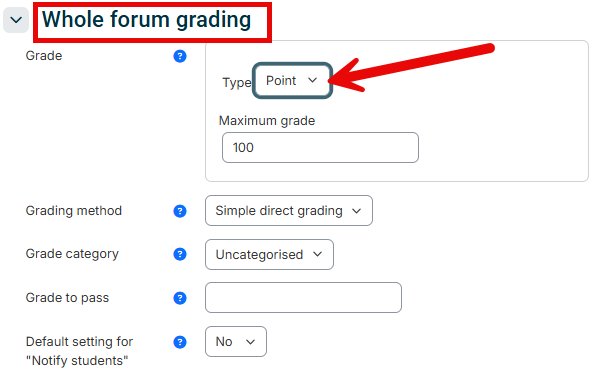This screenshot has height=380, width=601.
Task: Click the Maximum grade field containing 100
Action: 320,148
